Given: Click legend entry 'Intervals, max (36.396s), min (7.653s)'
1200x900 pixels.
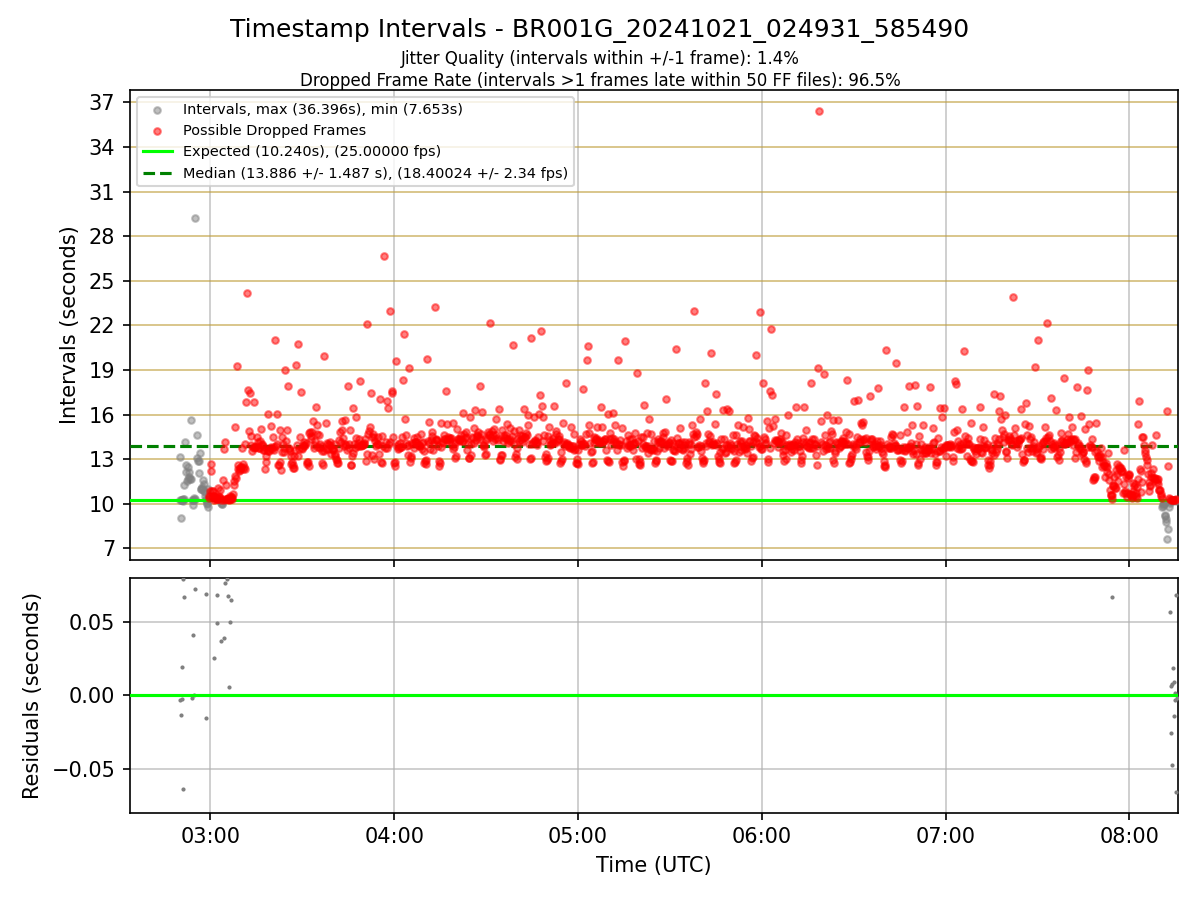Looking at the screenshot, I should [322, 108].
